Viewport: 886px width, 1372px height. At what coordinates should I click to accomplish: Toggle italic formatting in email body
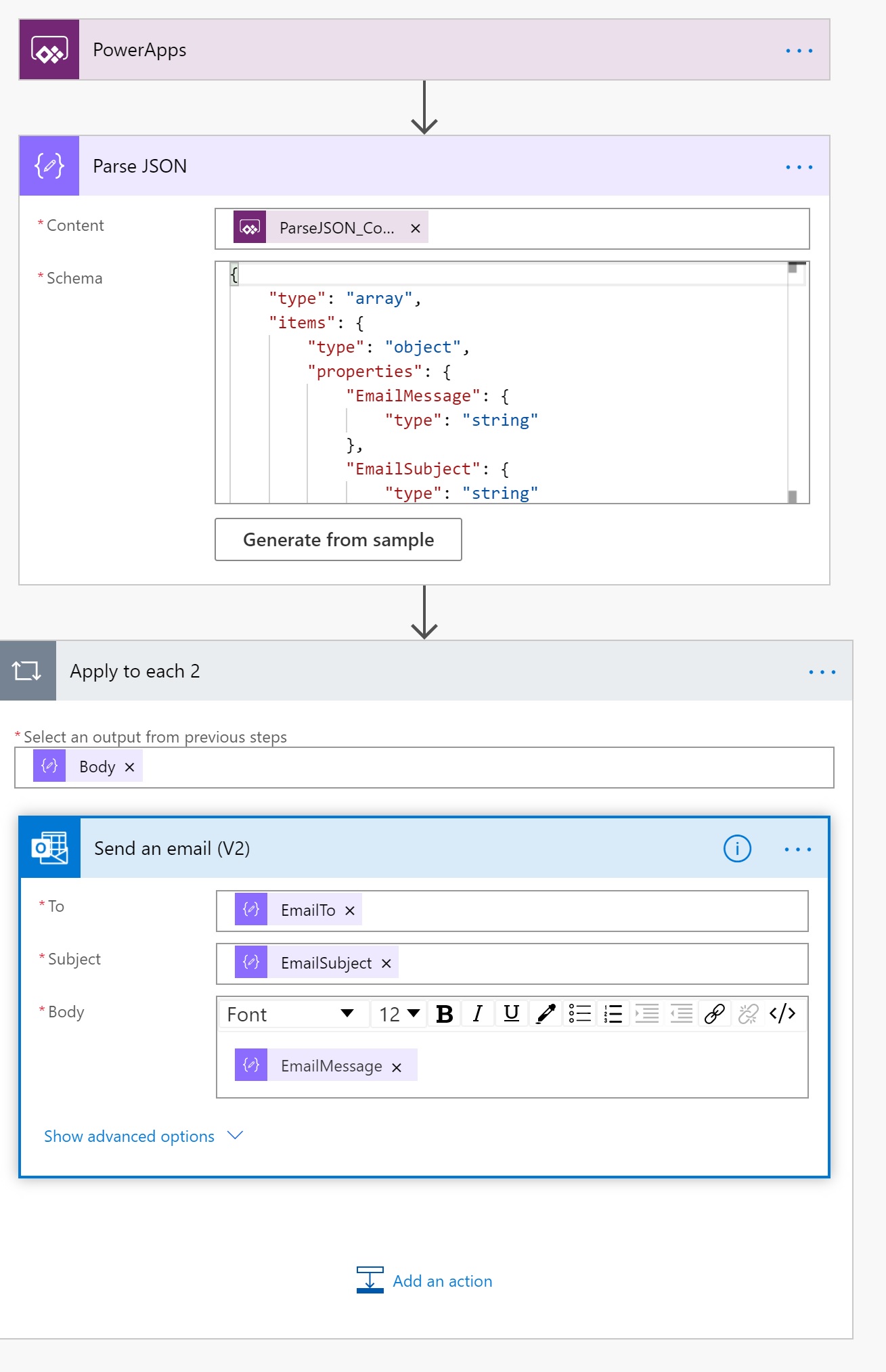click(x=478, y=1014)
